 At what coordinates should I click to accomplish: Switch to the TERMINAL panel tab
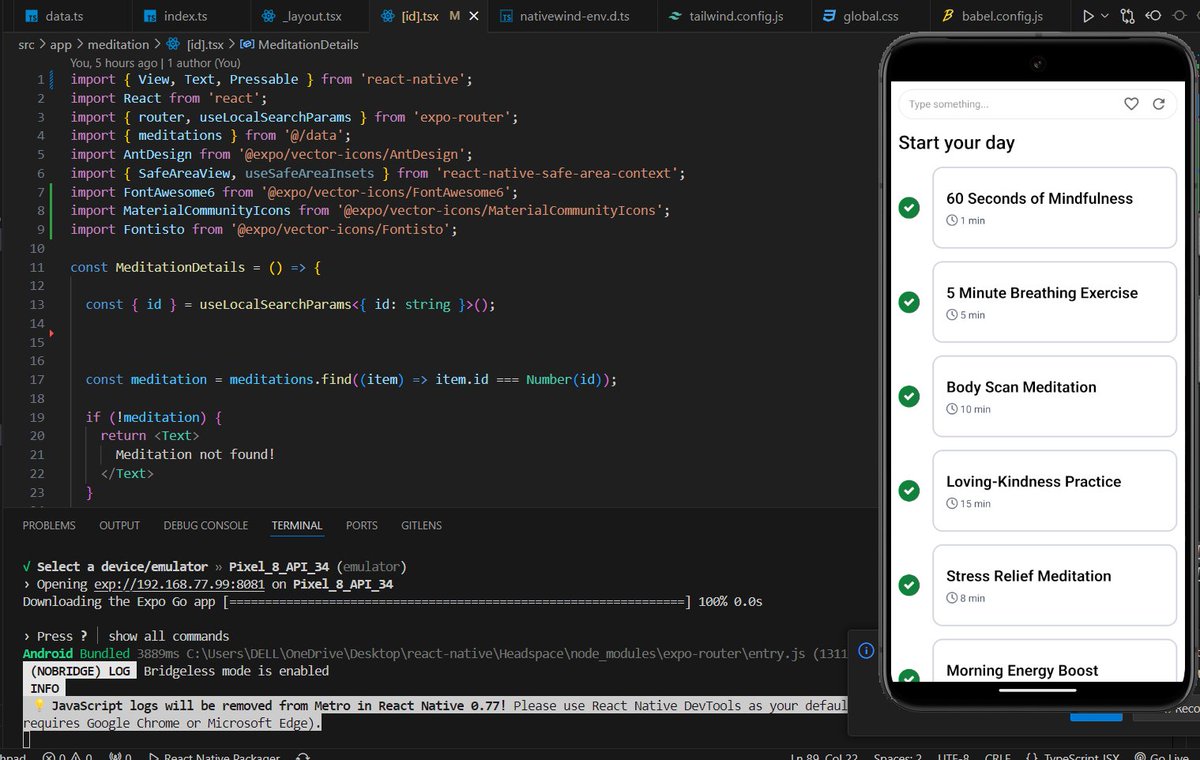[296, 525]
